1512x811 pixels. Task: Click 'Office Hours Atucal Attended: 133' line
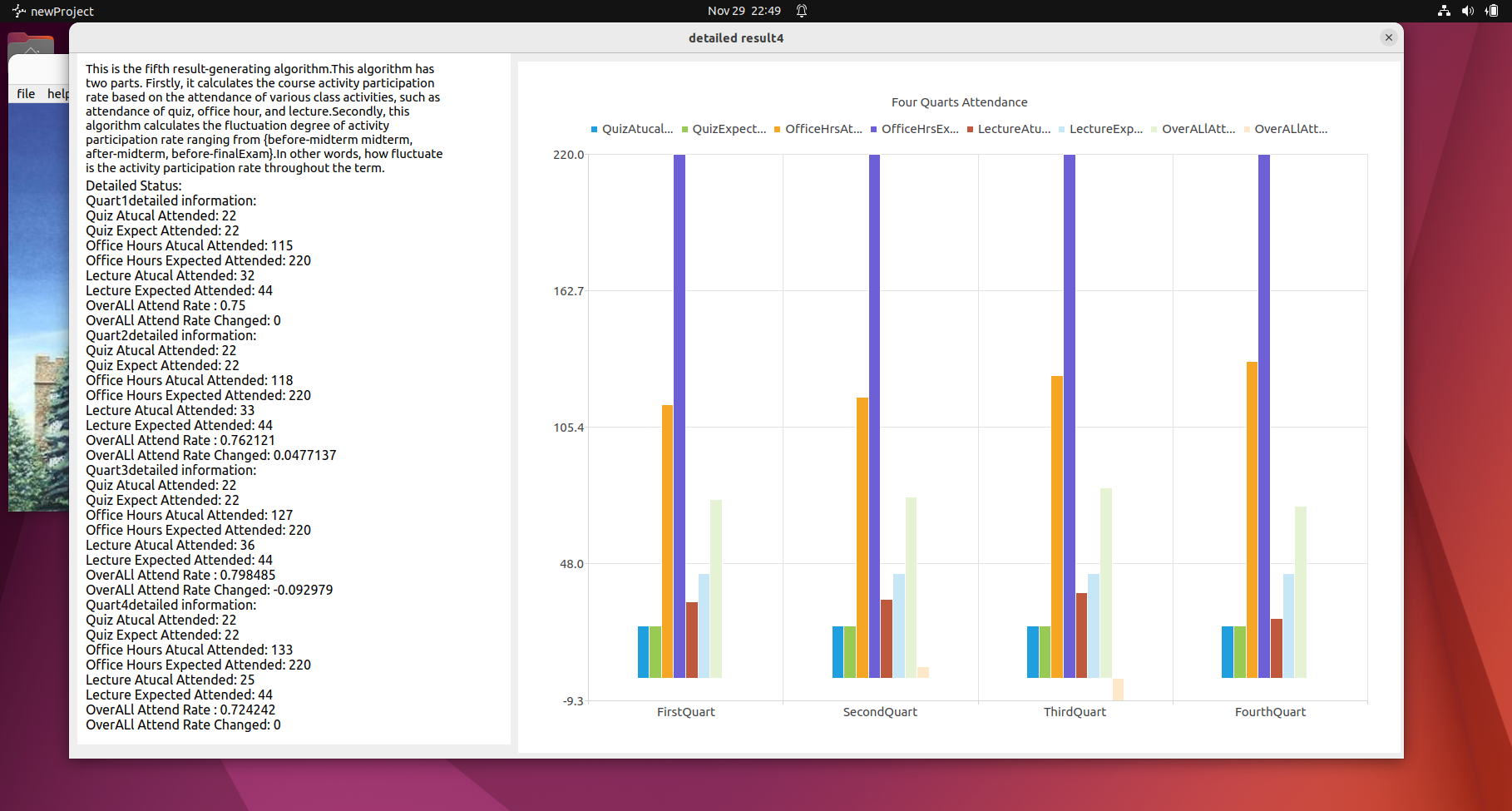pos(190,650)
